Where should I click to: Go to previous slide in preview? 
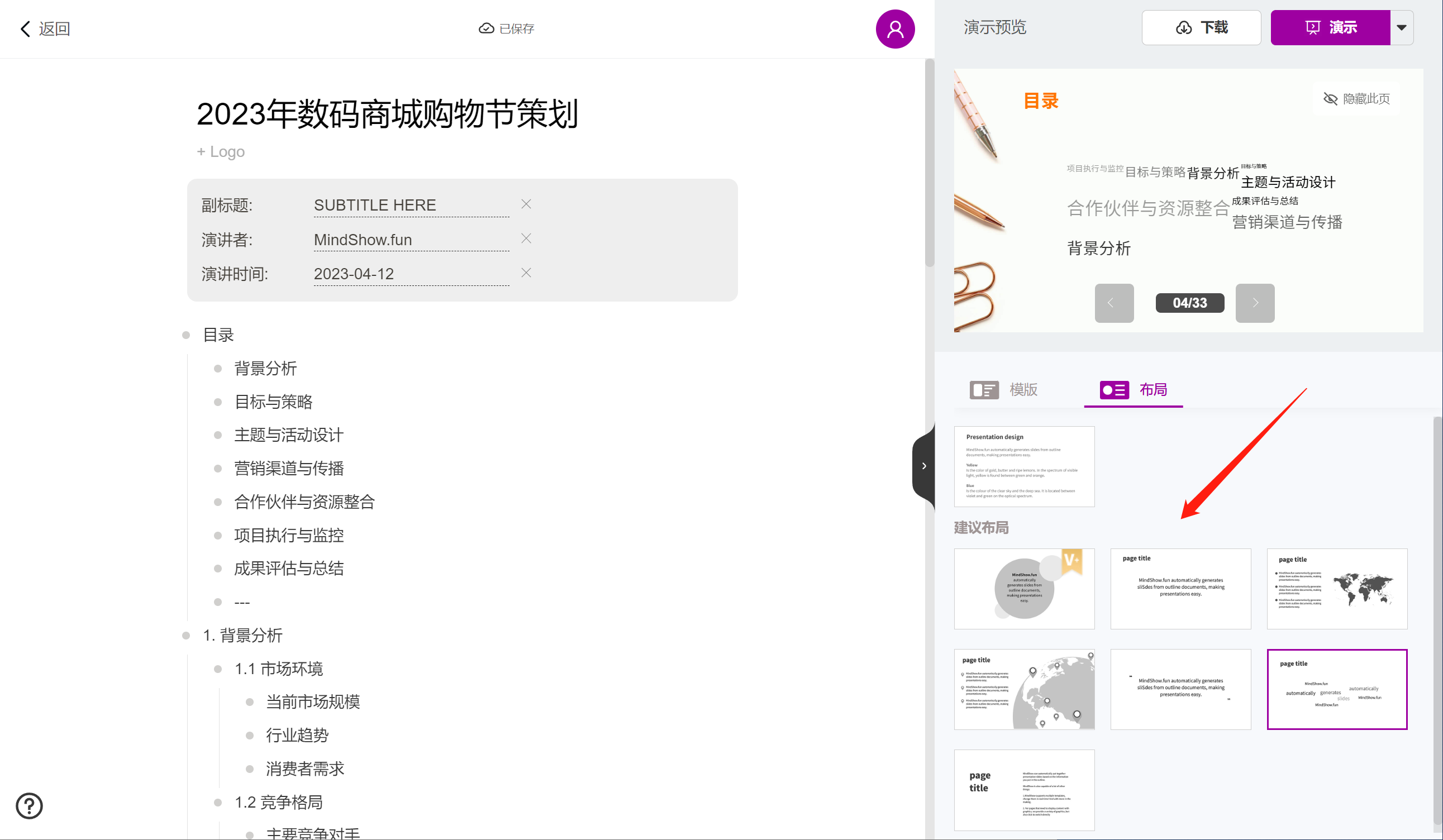click(1114, 303)
